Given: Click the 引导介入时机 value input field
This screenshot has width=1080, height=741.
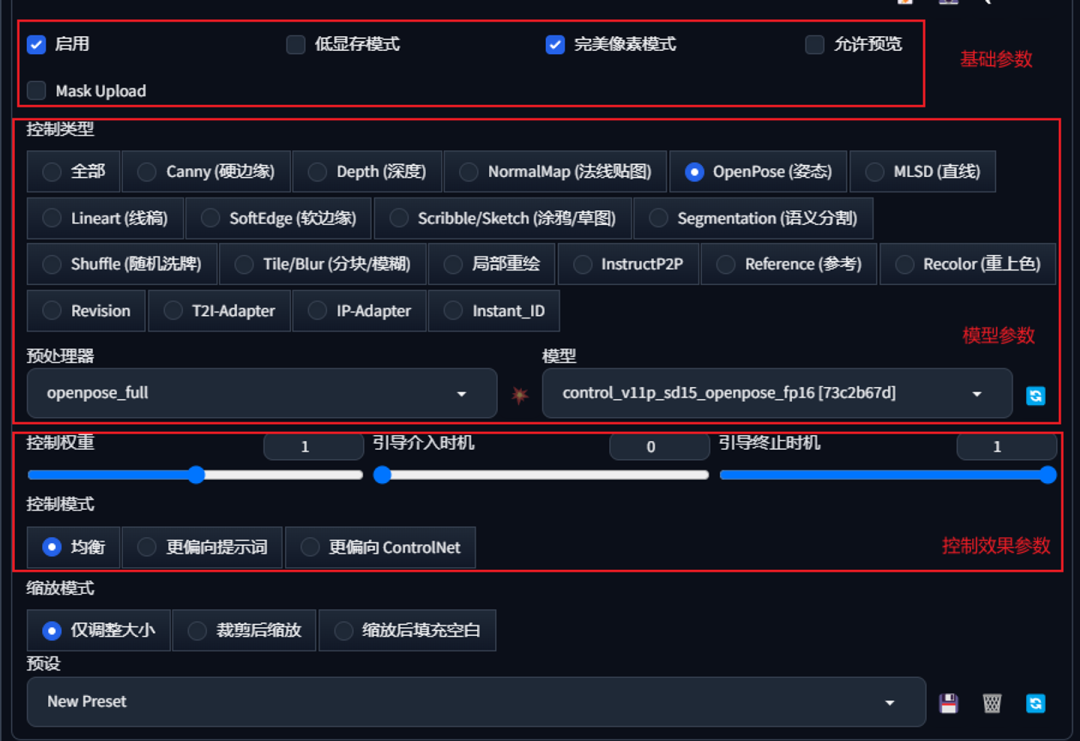Looking at the screenshot, I should pos(659,446).
